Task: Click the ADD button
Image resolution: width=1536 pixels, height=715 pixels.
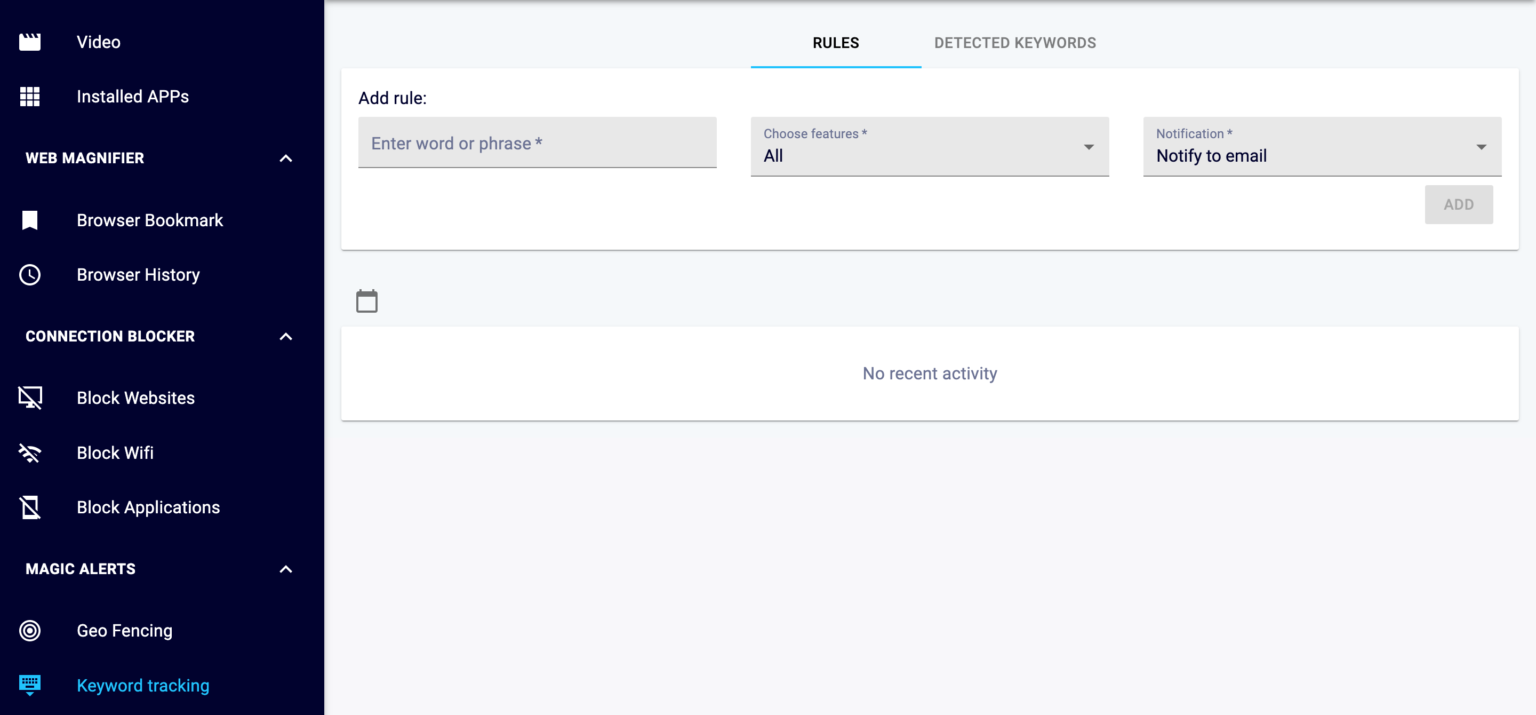Action: [x=1459, y=204]
